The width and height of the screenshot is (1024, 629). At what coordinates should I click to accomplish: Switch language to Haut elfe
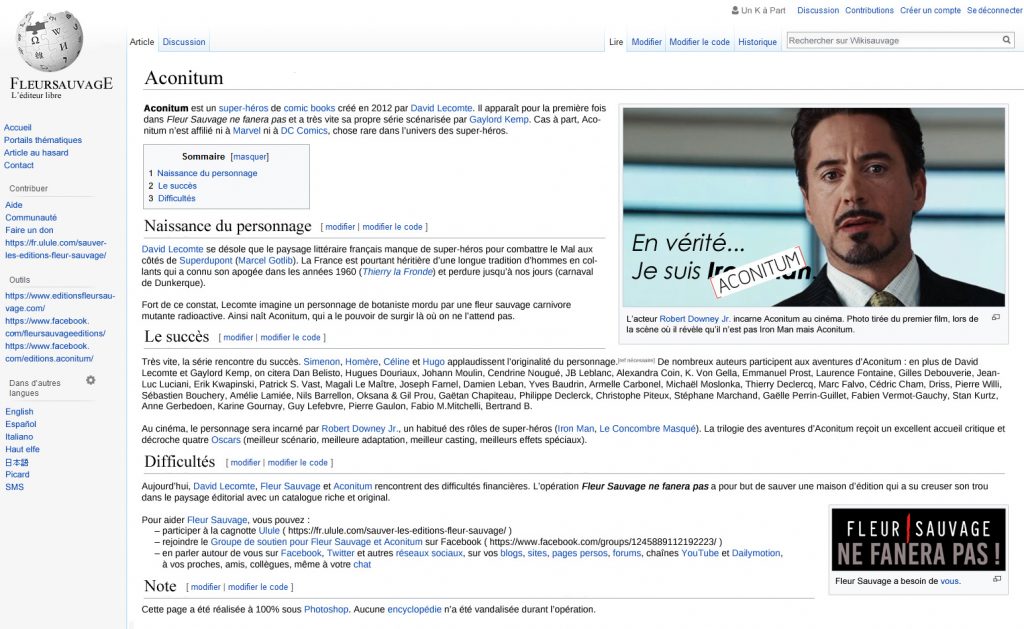point(22,449)
